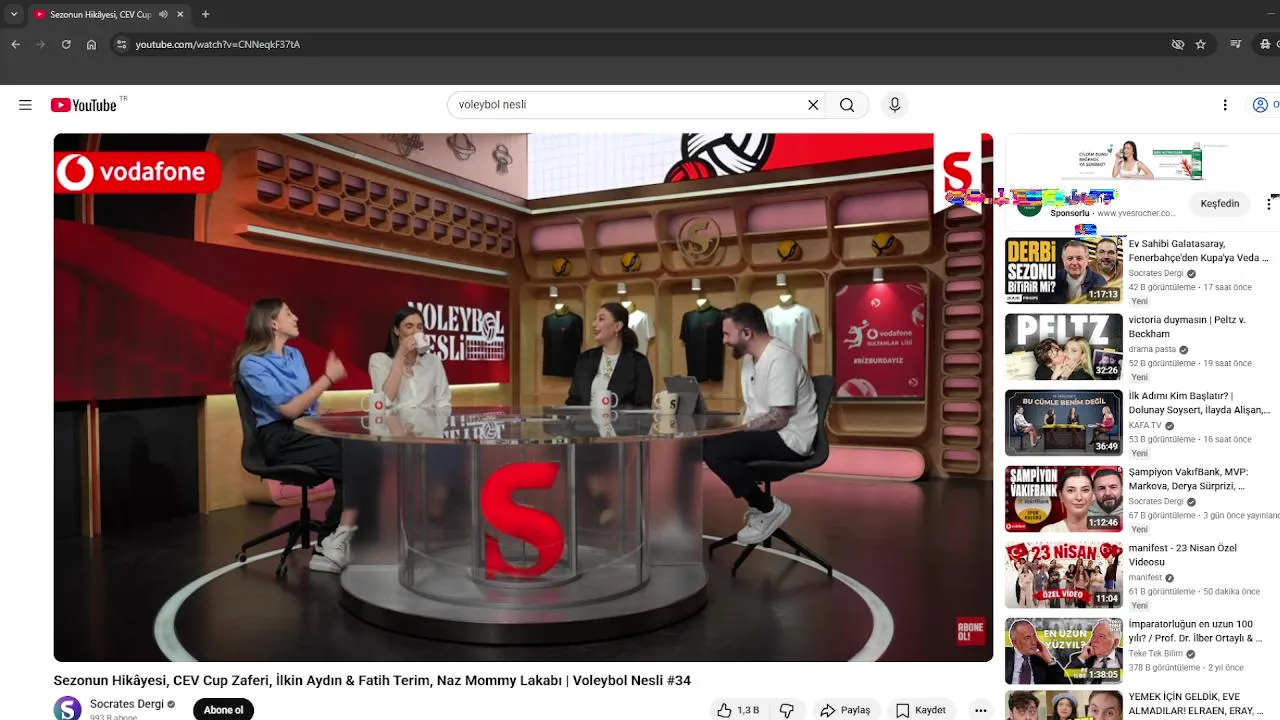
Task: Subscribe with the Abone ol button
Action: point(223,710)
